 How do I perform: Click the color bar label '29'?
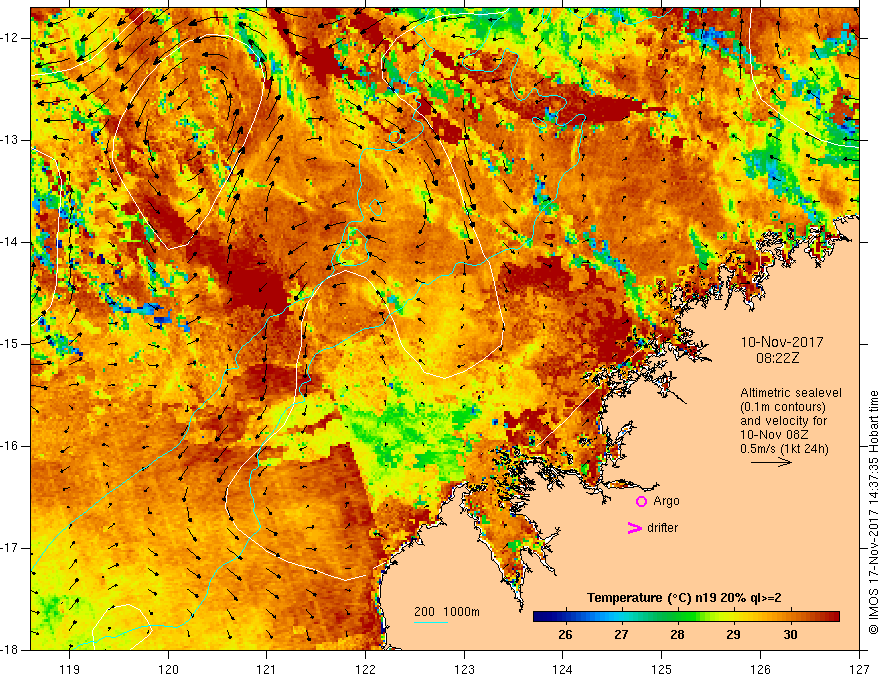(x=733, y=635)
